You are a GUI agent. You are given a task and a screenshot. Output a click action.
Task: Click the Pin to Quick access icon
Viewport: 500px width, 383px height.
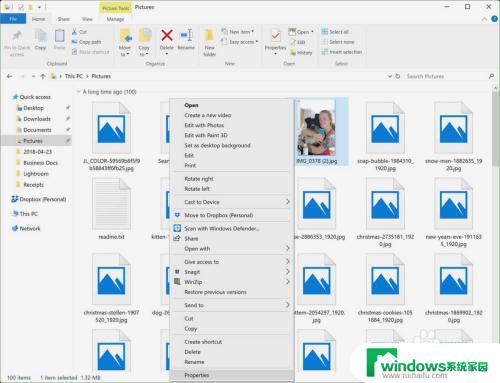tap(17, 36)
